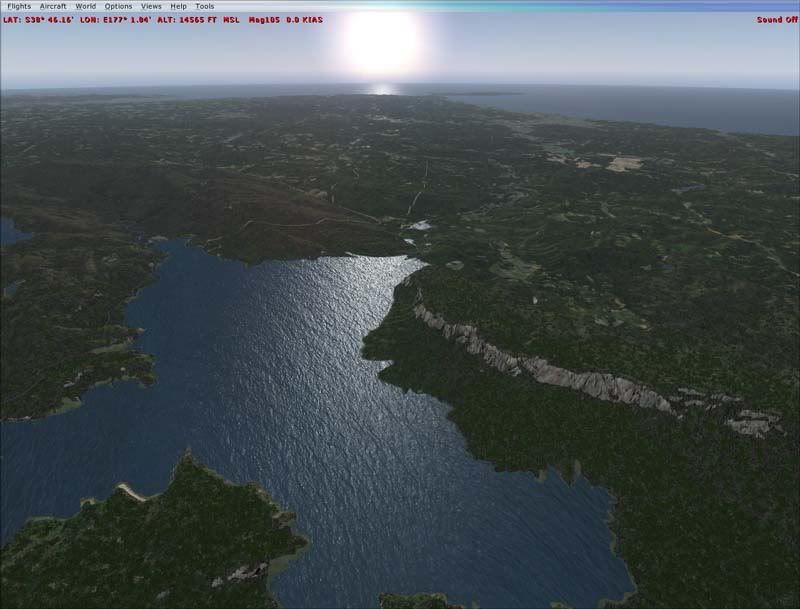
Task: Click the sun reflection on the horizon water
Action: coord(380,89)
